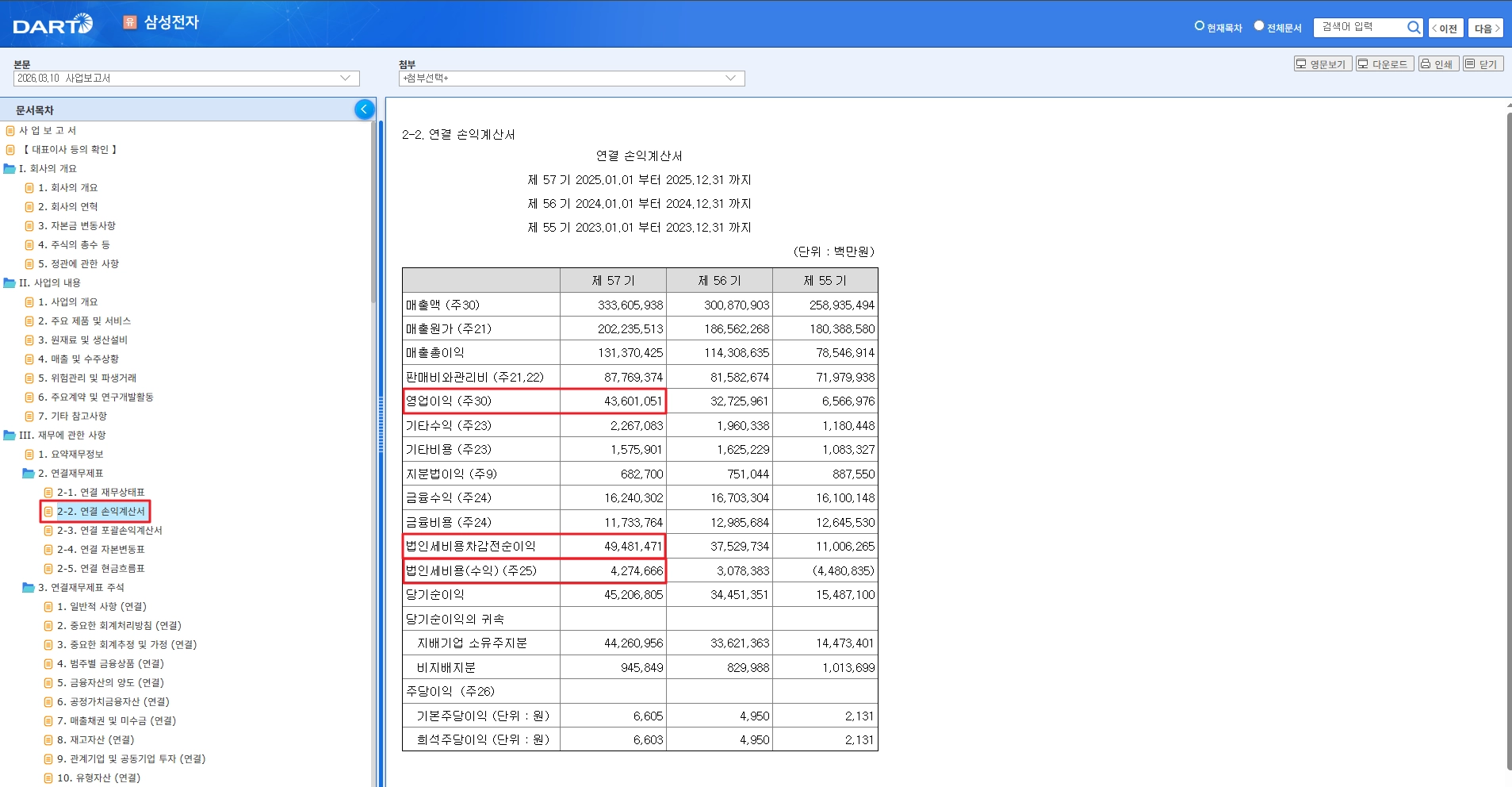The height and width of the screenshot is (787, 1512).
Task: Click the search magnifier icon
Action: coord(1413,28)
